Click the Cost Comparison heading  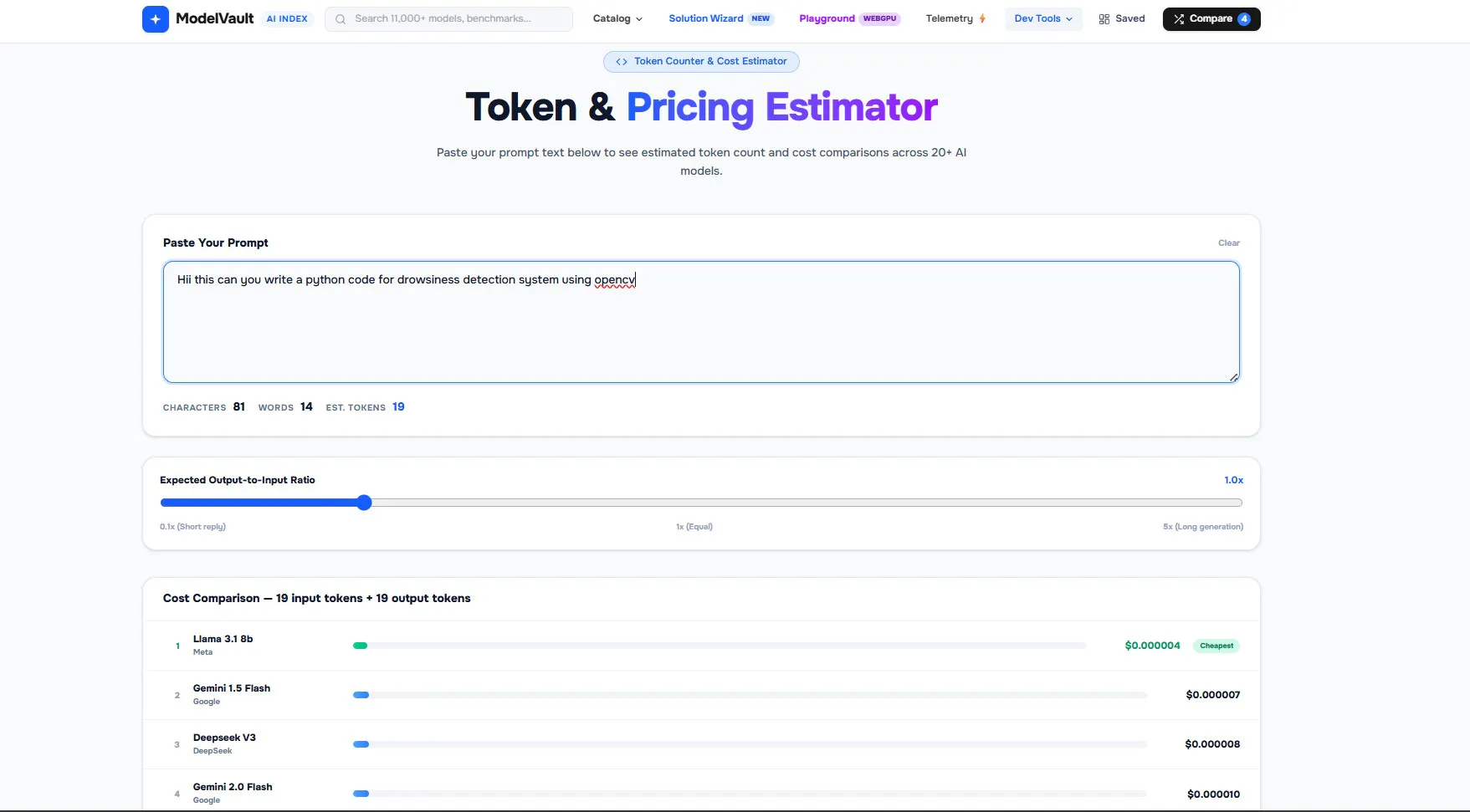317,599
